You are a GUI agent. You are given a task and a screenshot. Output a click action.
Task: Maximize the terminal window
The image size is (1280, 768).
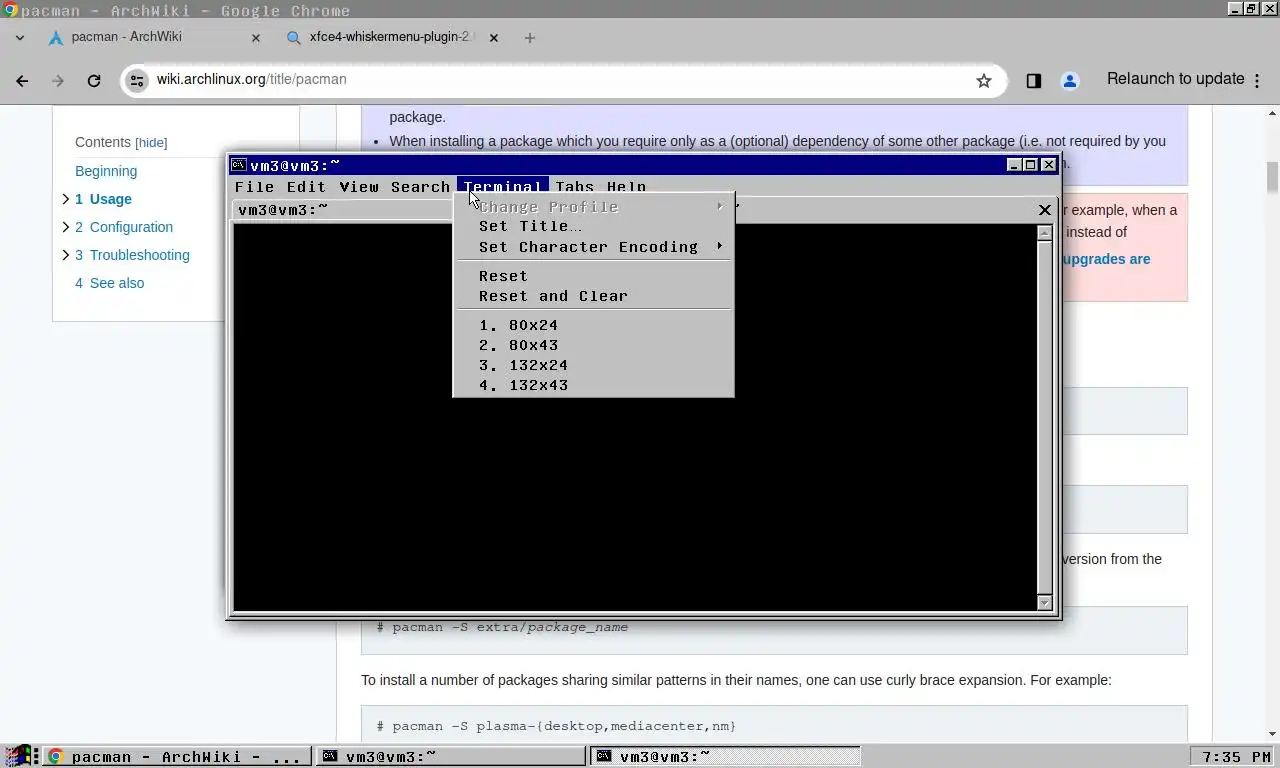pyautogui.click(x=1031, y=165)
